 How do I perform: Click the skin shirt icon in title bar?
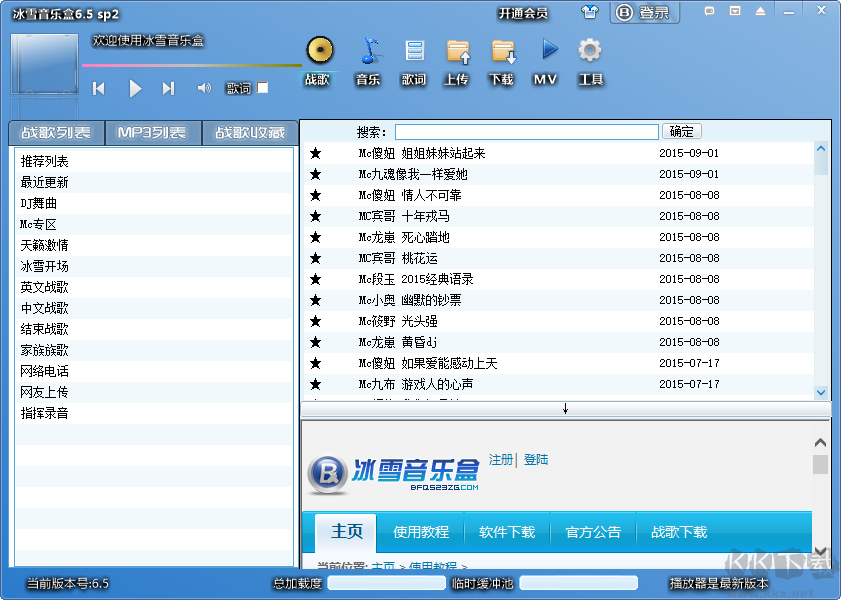click(590, 13)
